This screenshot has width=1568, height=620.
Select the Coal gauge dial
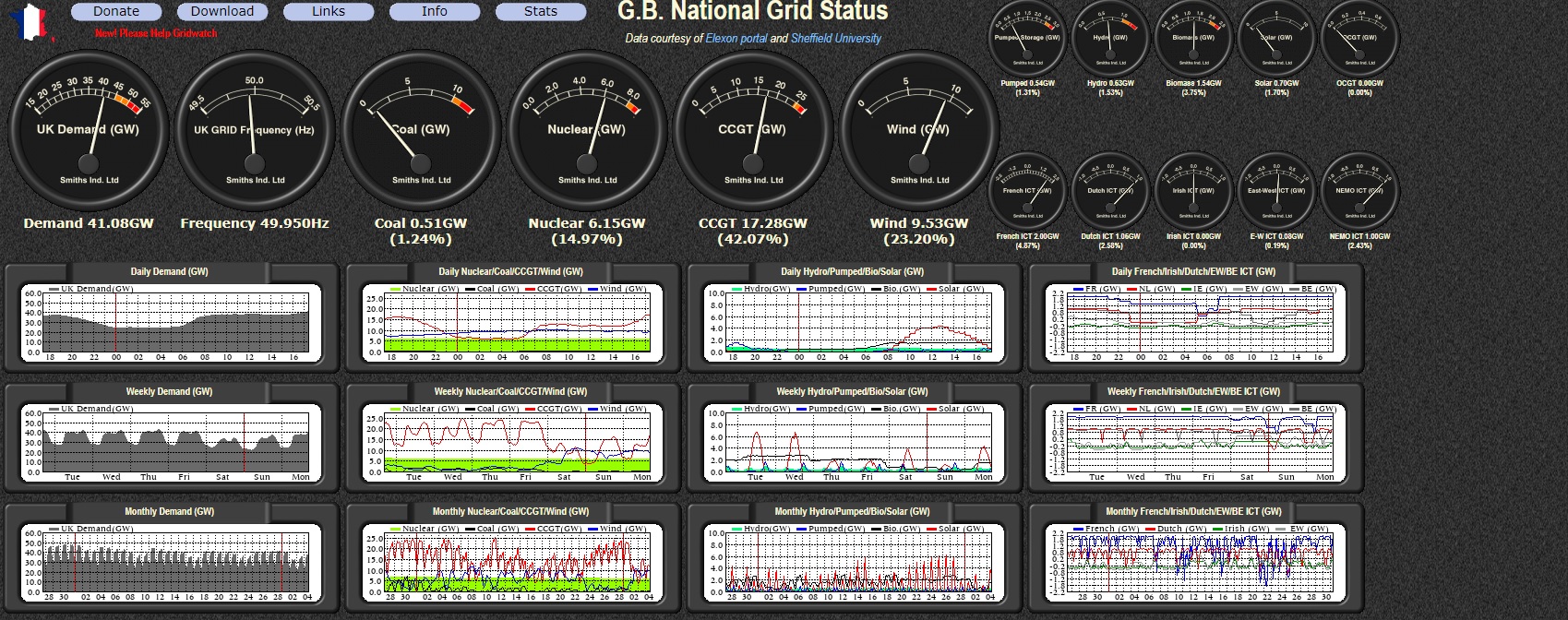pos(421,131)
